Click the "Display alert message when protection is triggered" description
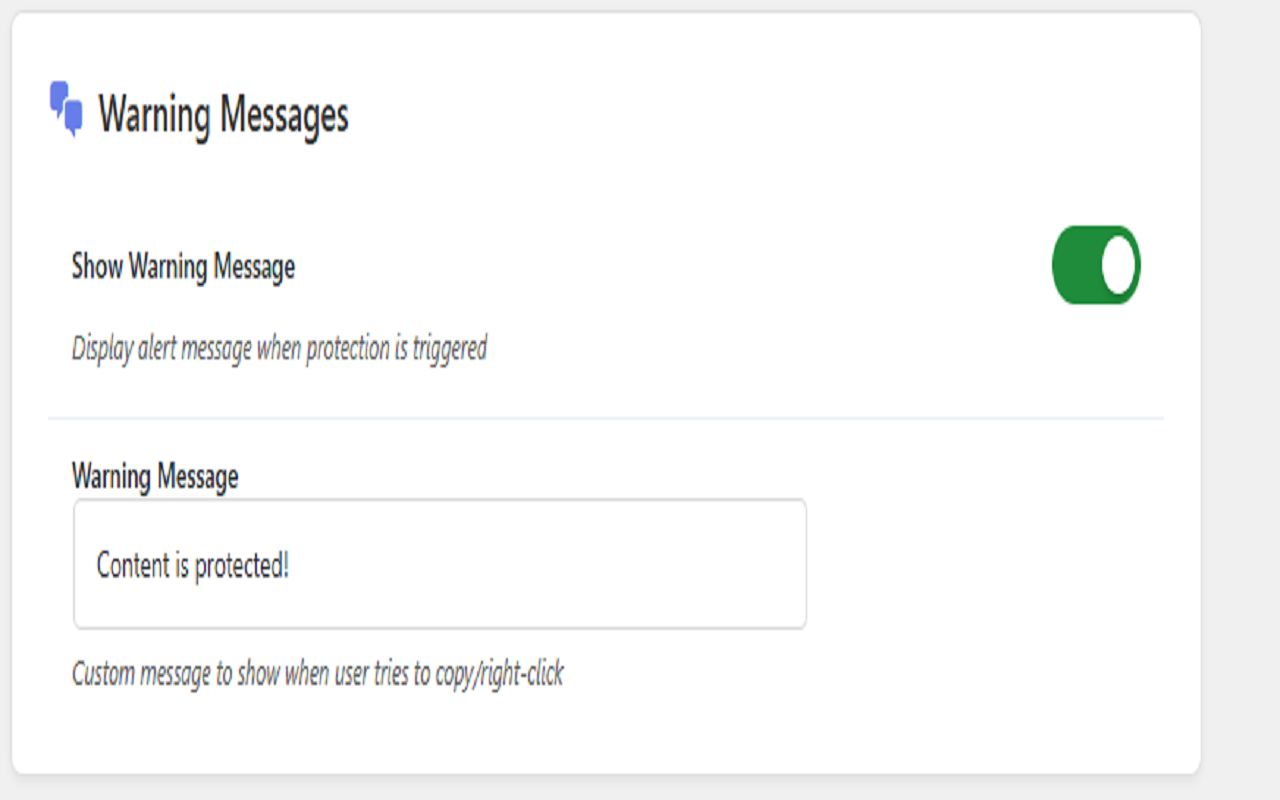The width and height of the screenshot is (1280, 800). (279, 349)
